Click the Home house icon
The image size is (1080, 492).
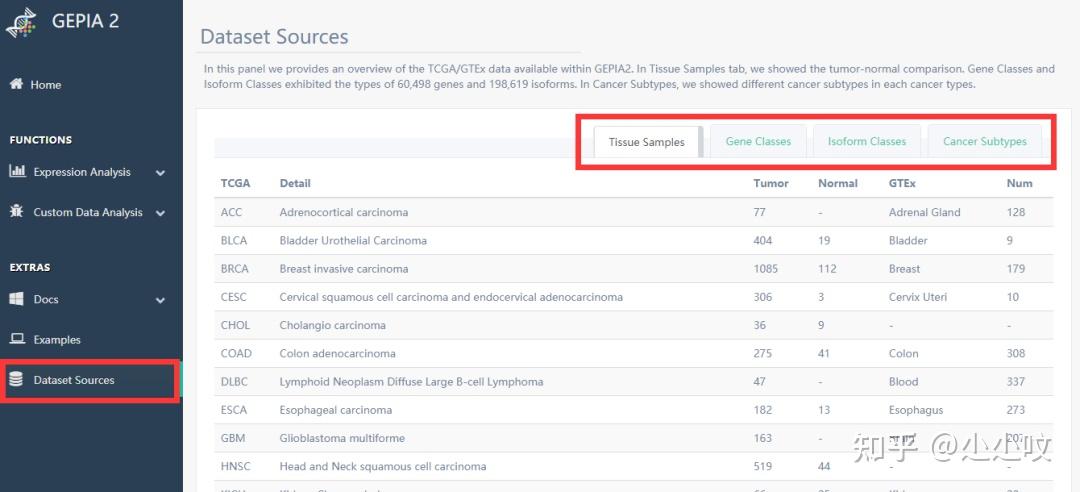pyautogui.click(x=16, y=84)
